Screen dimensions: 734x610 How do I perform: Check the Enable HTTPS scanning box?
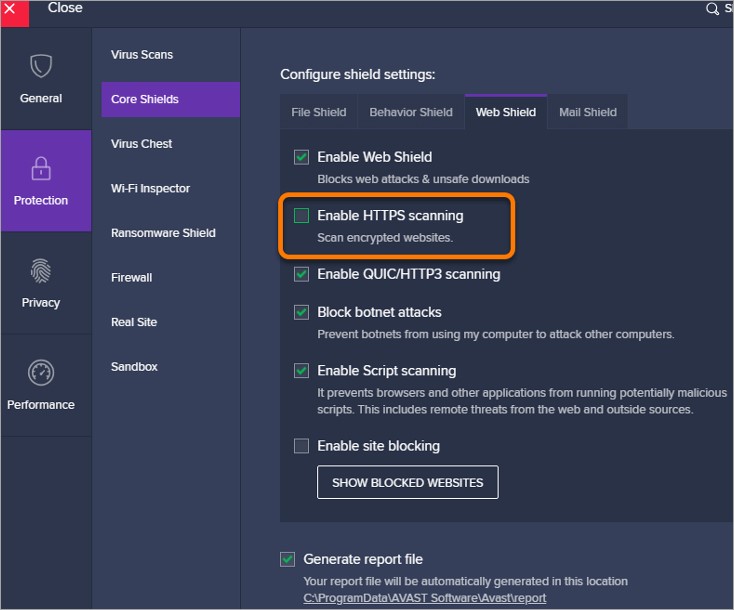click(x=301, y=216)
